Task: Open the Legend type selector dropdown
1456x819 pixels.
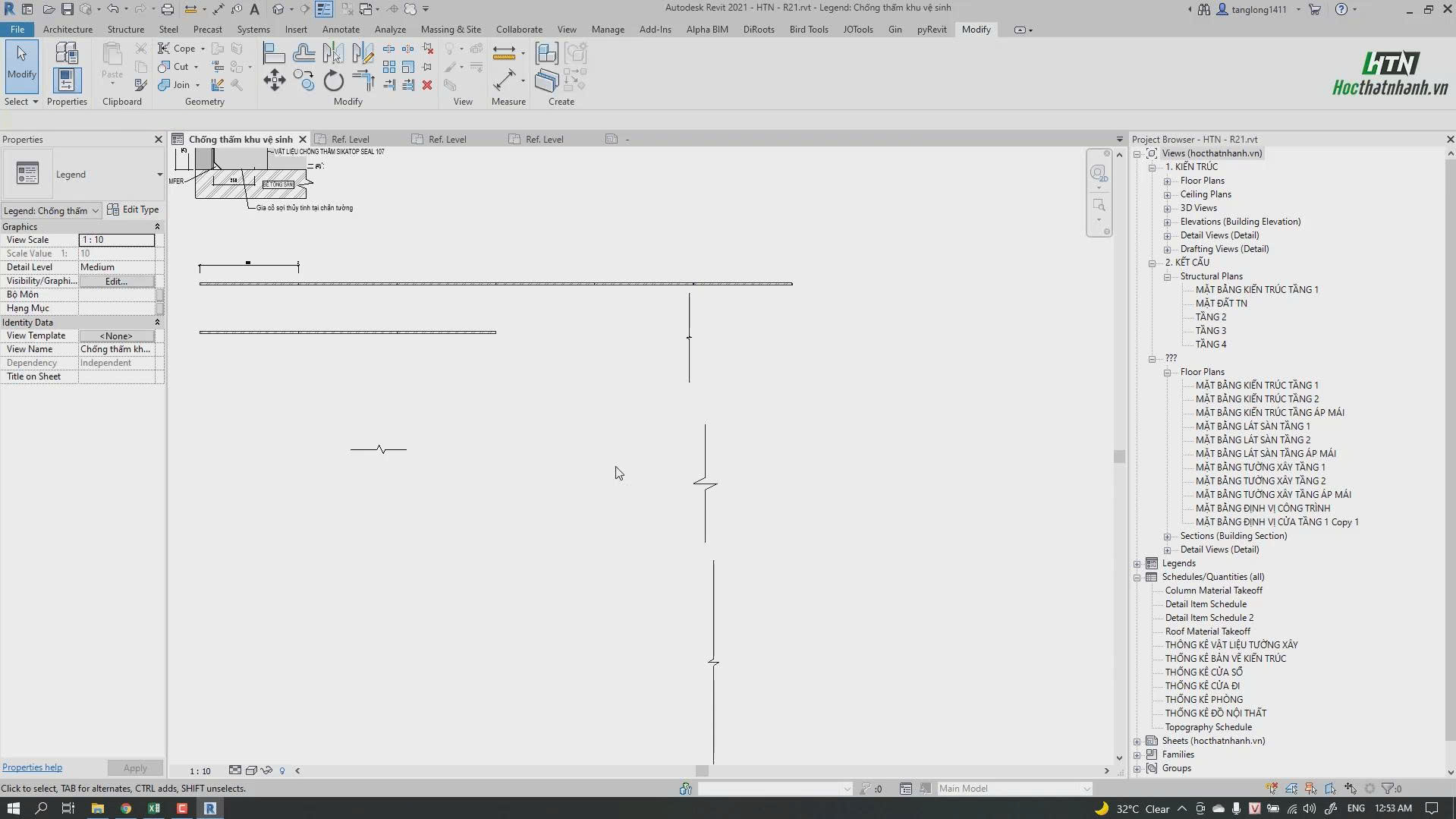Action: pos(83,175)
